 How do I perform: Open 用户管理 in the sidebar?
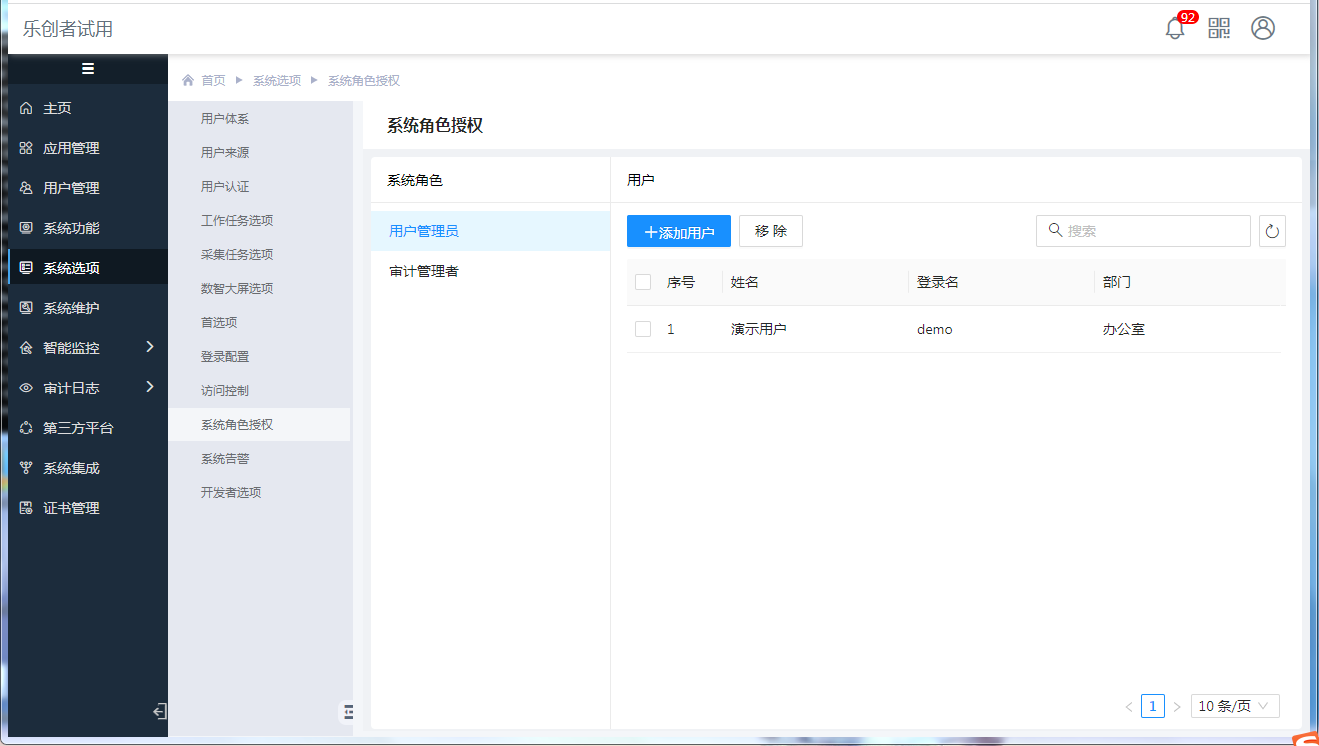(71, 188)
